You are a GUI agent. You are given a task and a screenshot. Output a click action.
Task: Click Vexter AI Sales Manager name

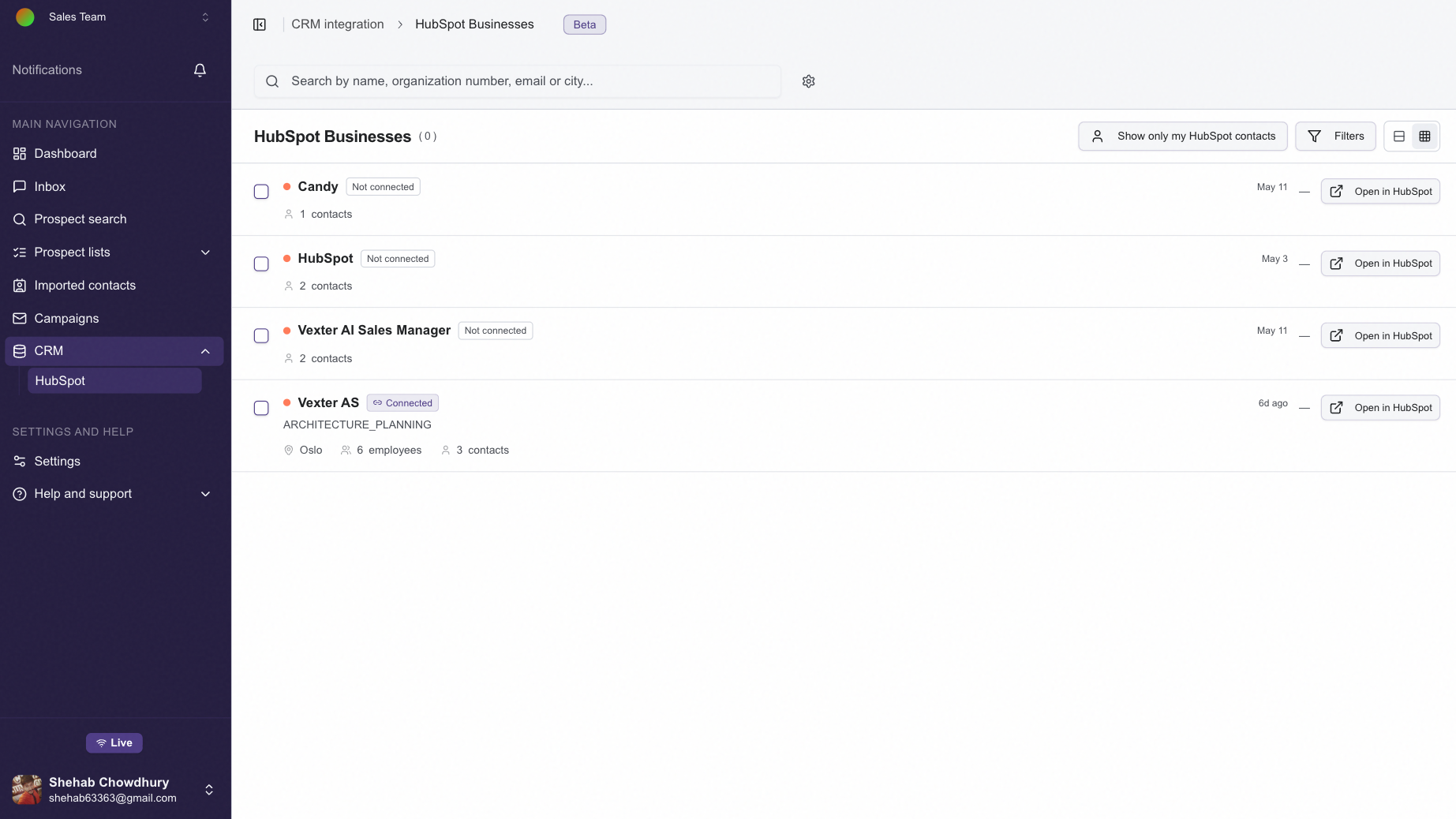pyautogui.click(x=374, y=331)
